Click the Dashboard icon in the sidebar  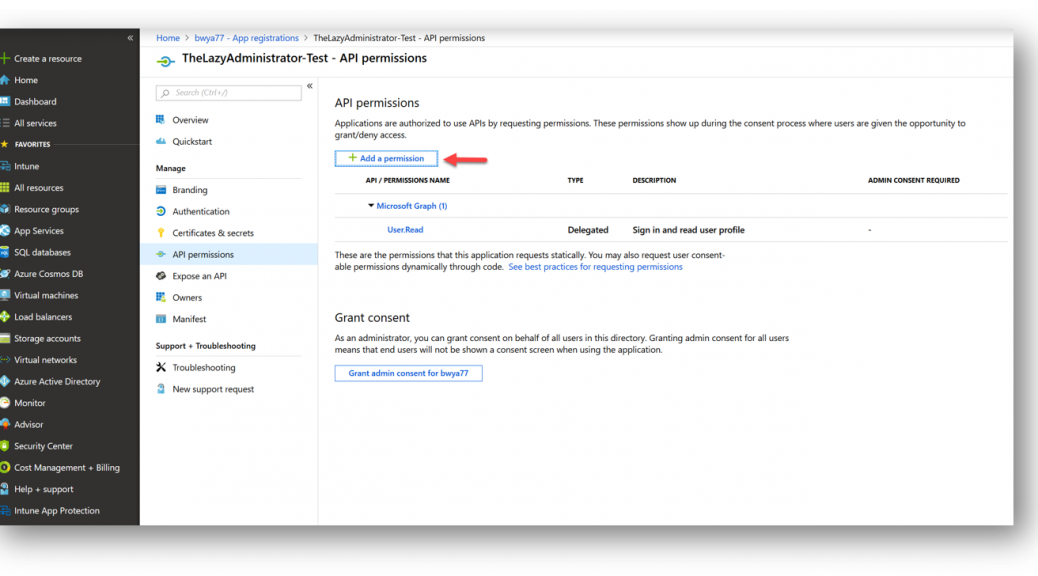click(5, 101)
